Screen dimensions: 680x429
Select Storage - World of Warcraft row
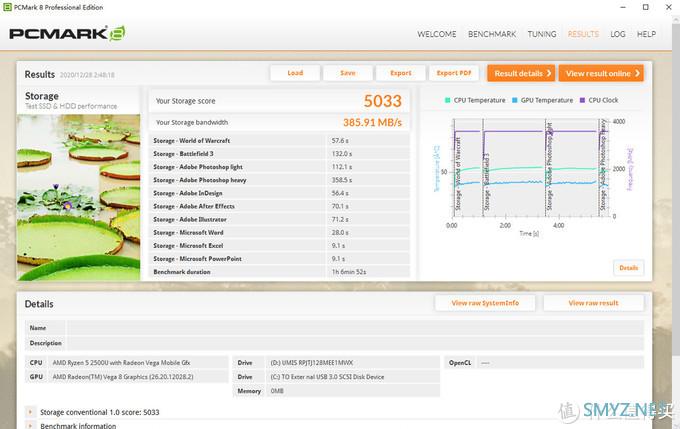point(280,141)
